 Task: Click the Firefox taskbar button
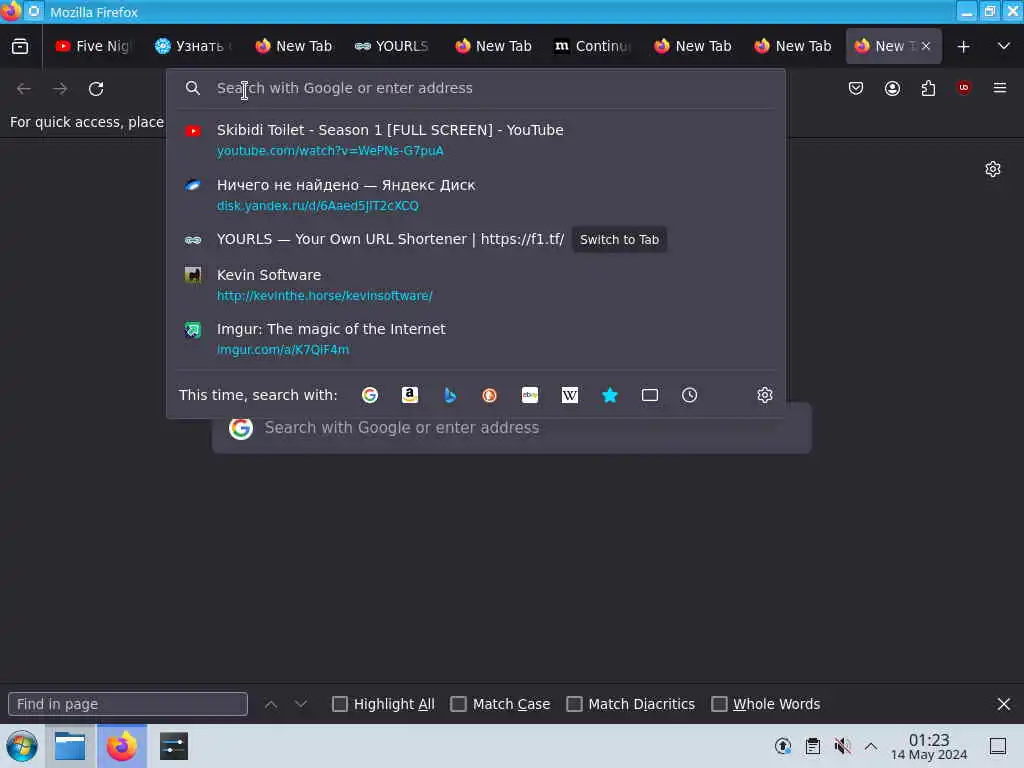(x=122, y=746)
